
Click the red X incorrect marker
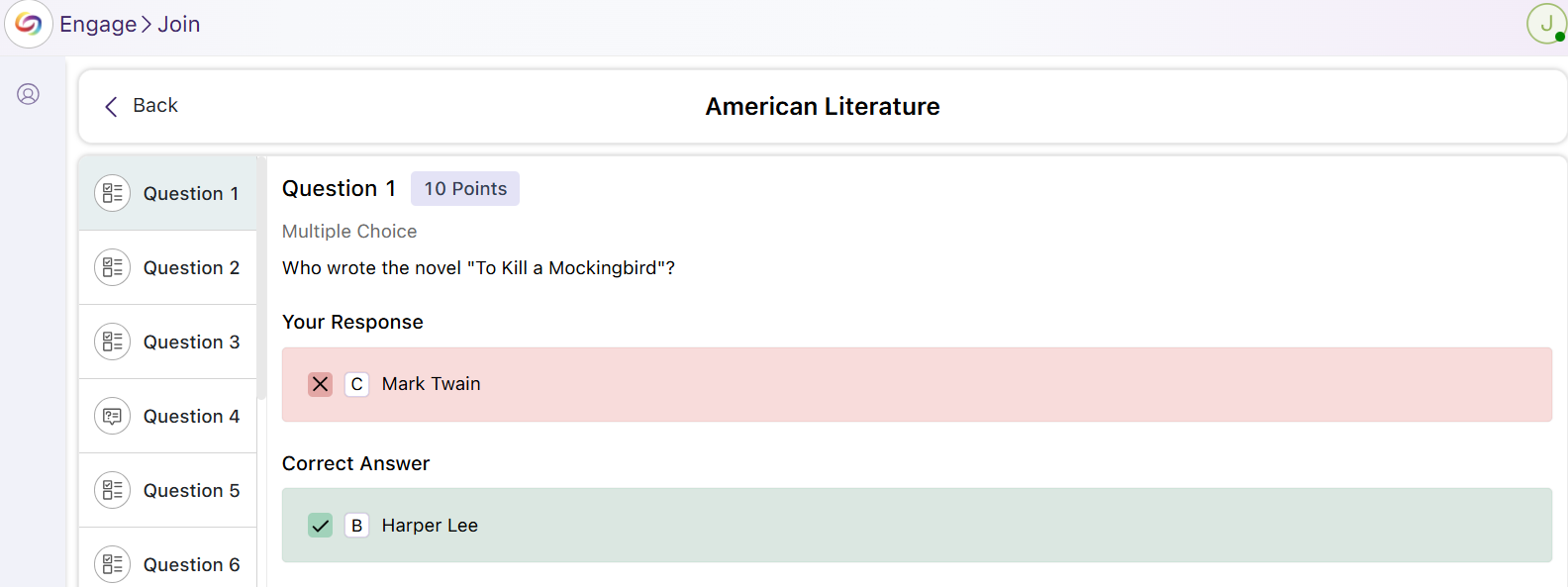[x=320, y=384]
